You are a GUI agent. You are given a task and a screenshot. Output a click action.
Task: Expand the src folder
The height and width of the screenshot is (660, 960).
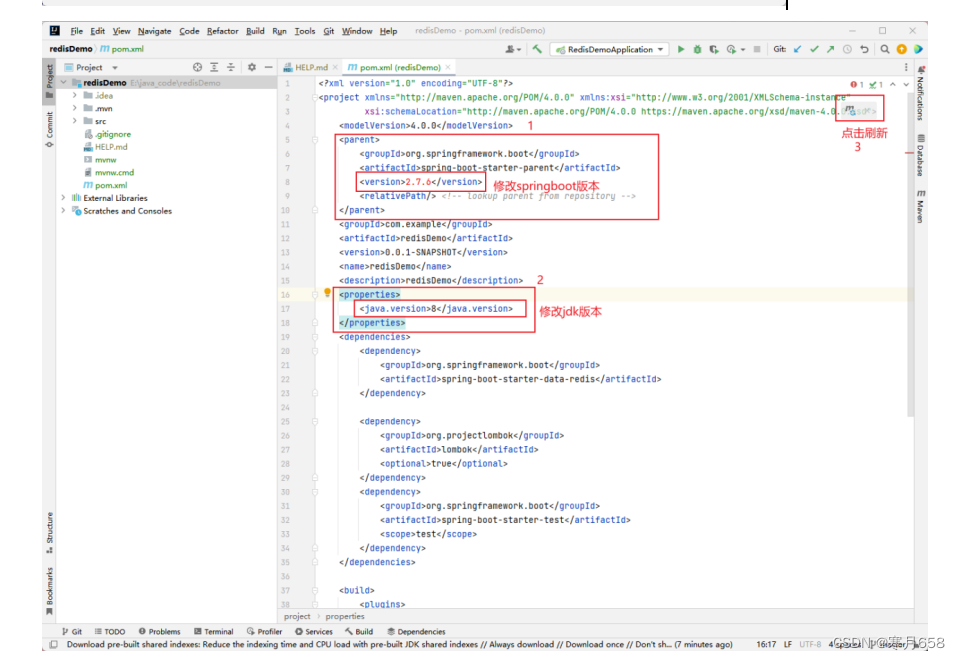tap(75, 121)
